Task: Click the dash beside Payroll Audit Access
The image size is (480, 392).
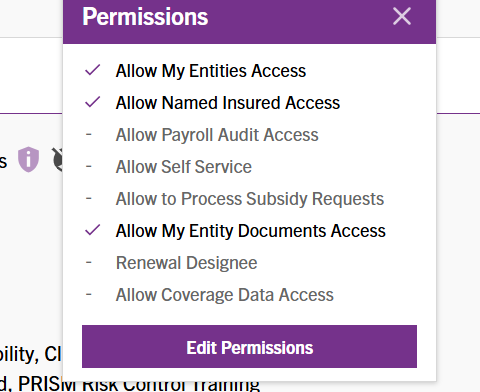Action: pos(89,134)
